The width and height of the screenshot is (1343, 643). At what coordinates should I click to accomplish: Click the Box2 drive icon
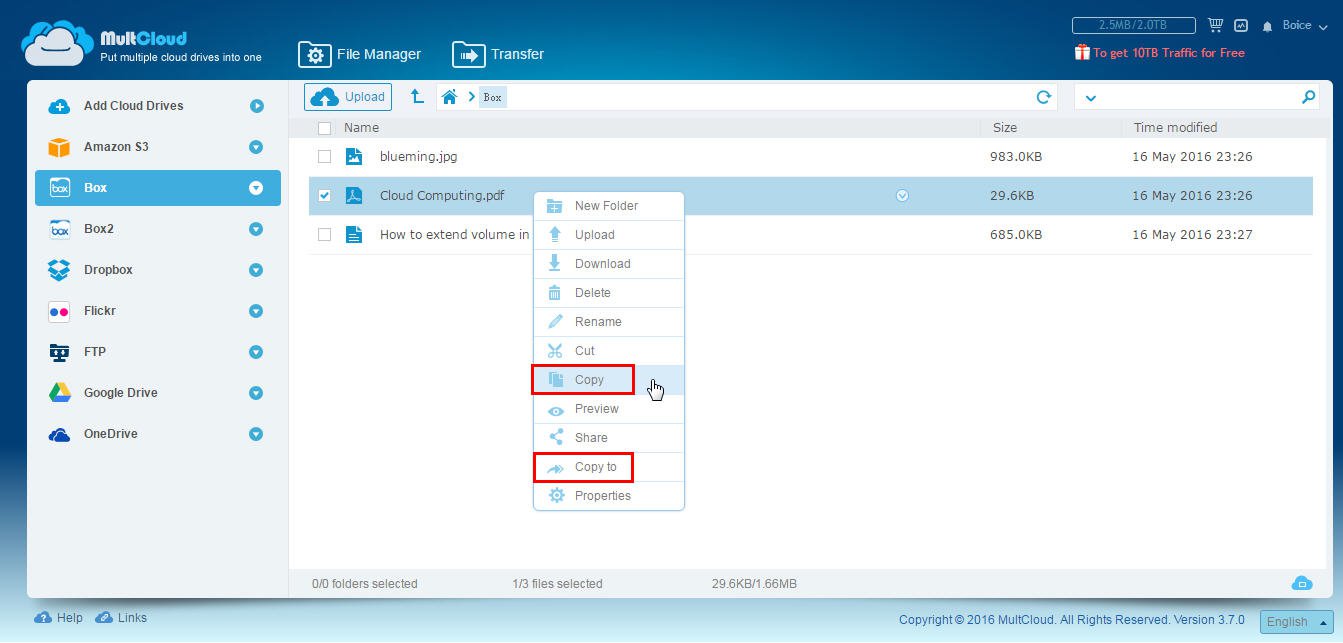coord(60,229)
